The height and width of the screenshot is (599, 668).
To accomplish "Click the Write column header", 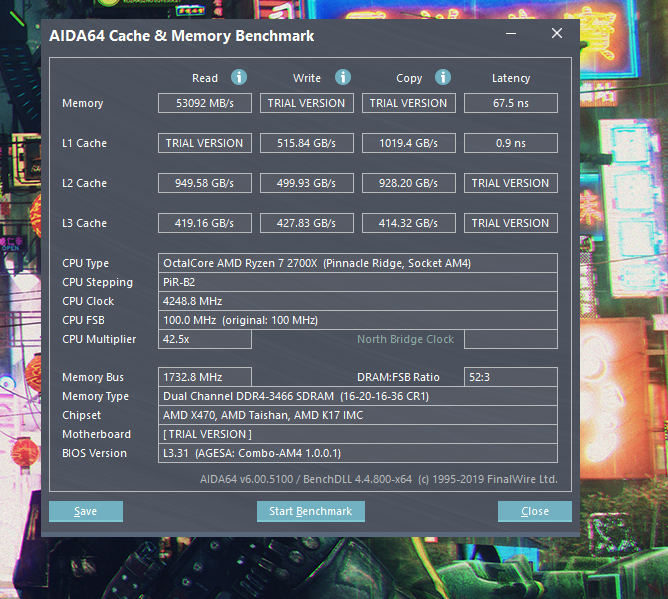I will (307, 78).
